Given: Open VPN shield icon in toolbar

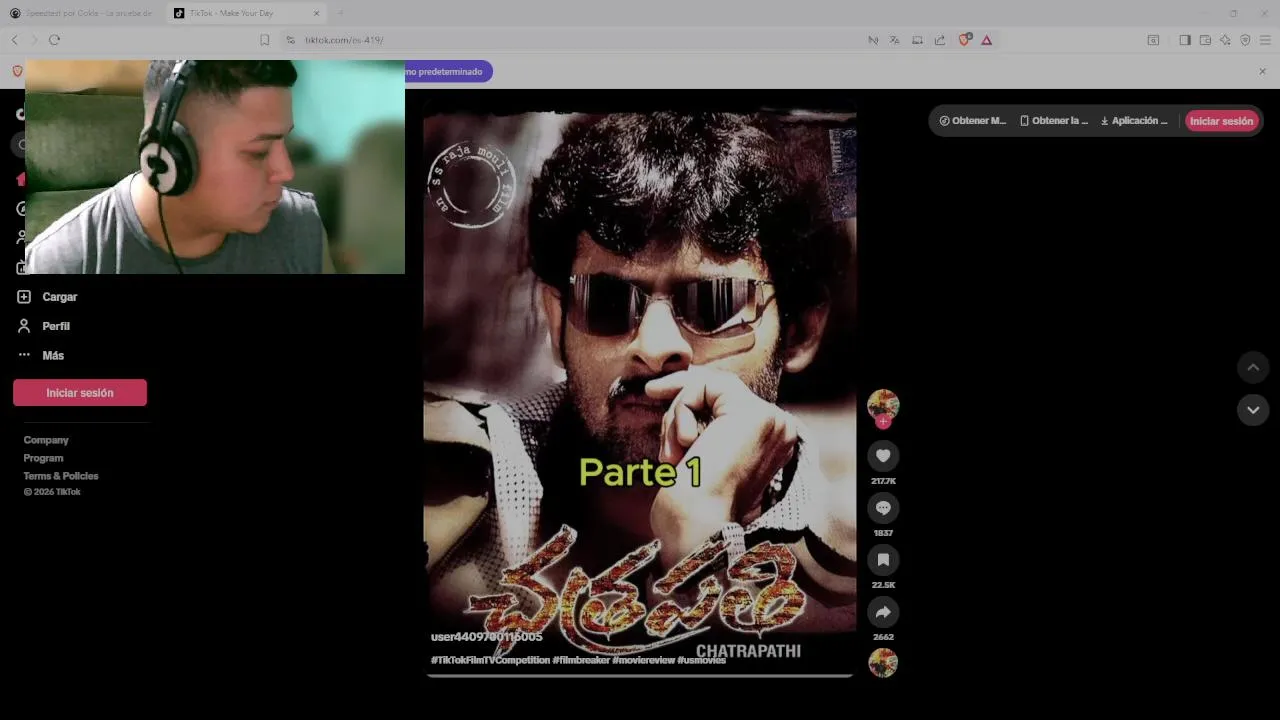Looking at the screenshot, I should (1245, 40).
